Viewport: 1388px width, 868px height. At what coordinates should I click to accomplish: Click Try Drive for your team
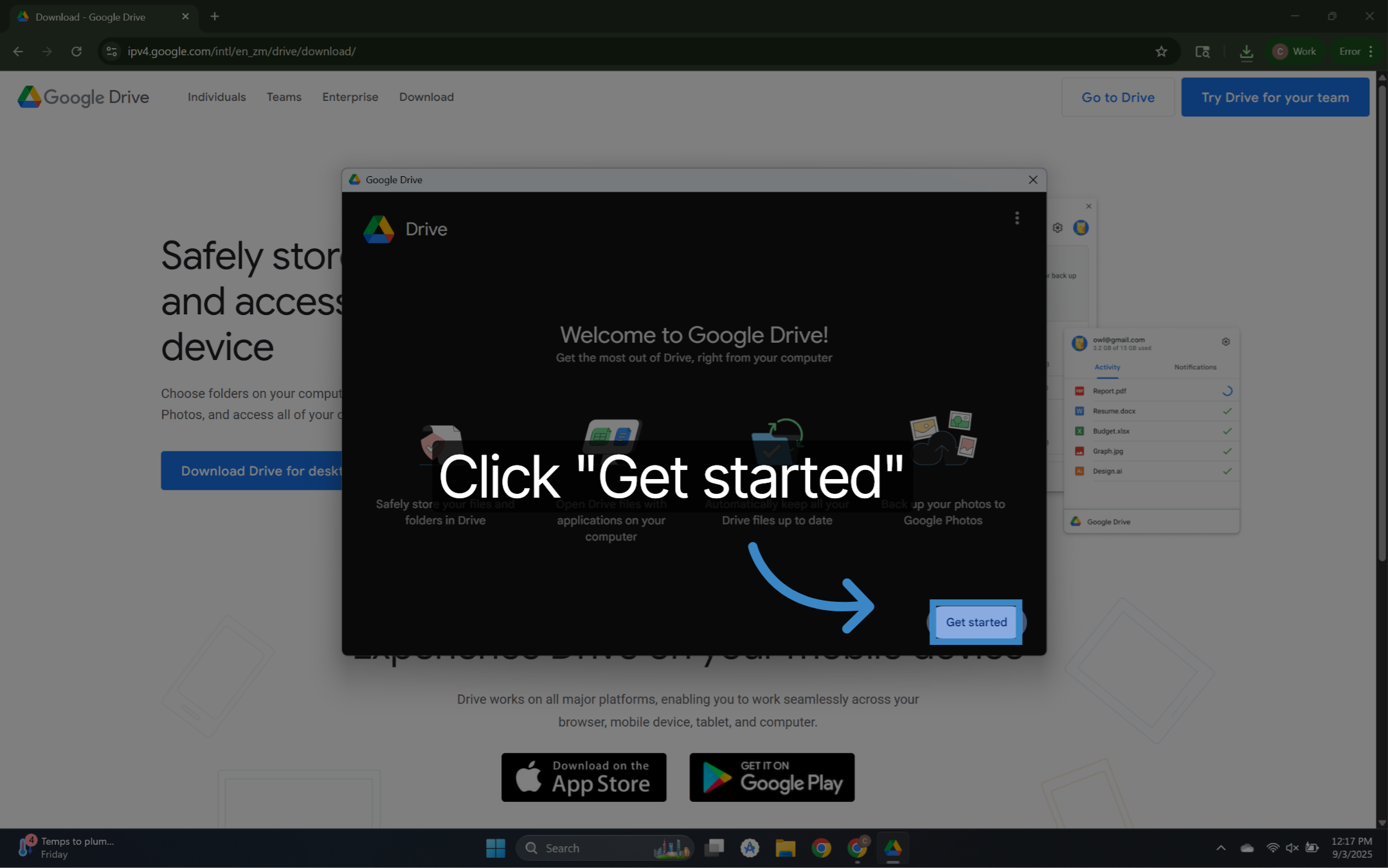(x=1275, y=97)
